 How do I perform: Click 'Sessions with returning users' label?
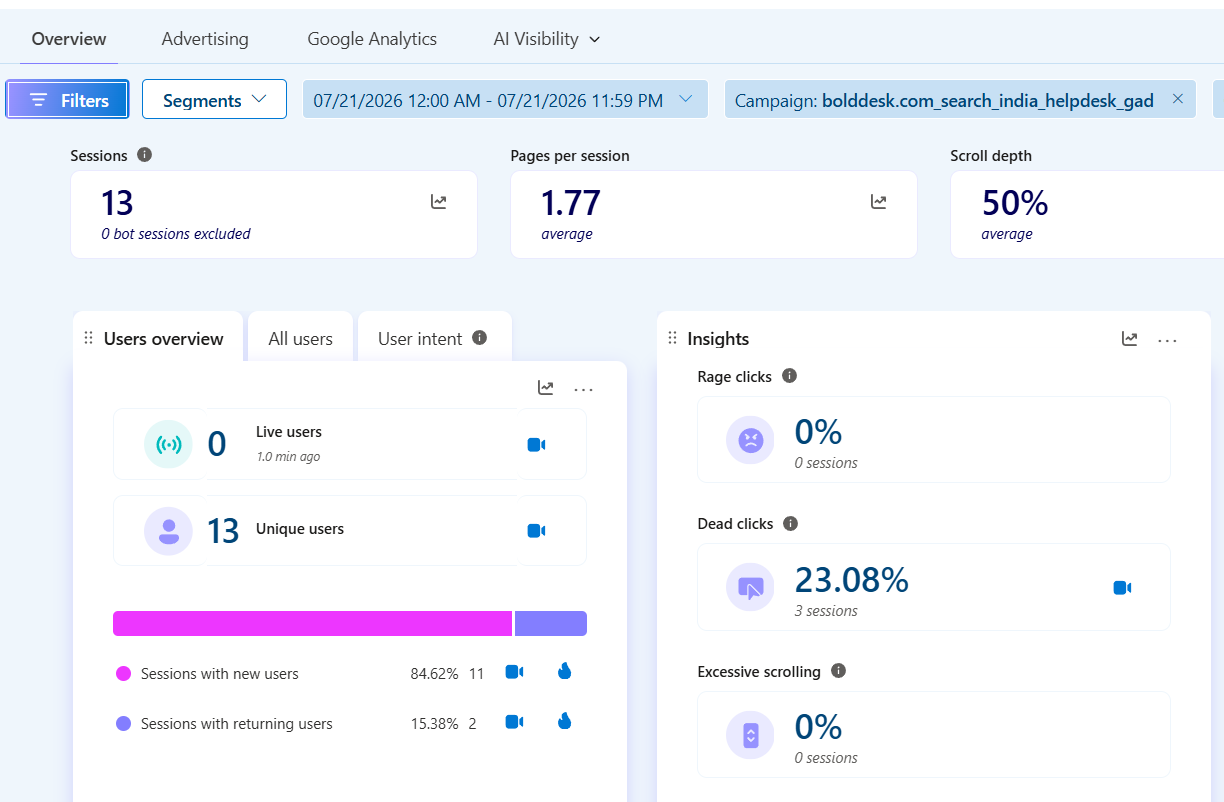(237, 724)
